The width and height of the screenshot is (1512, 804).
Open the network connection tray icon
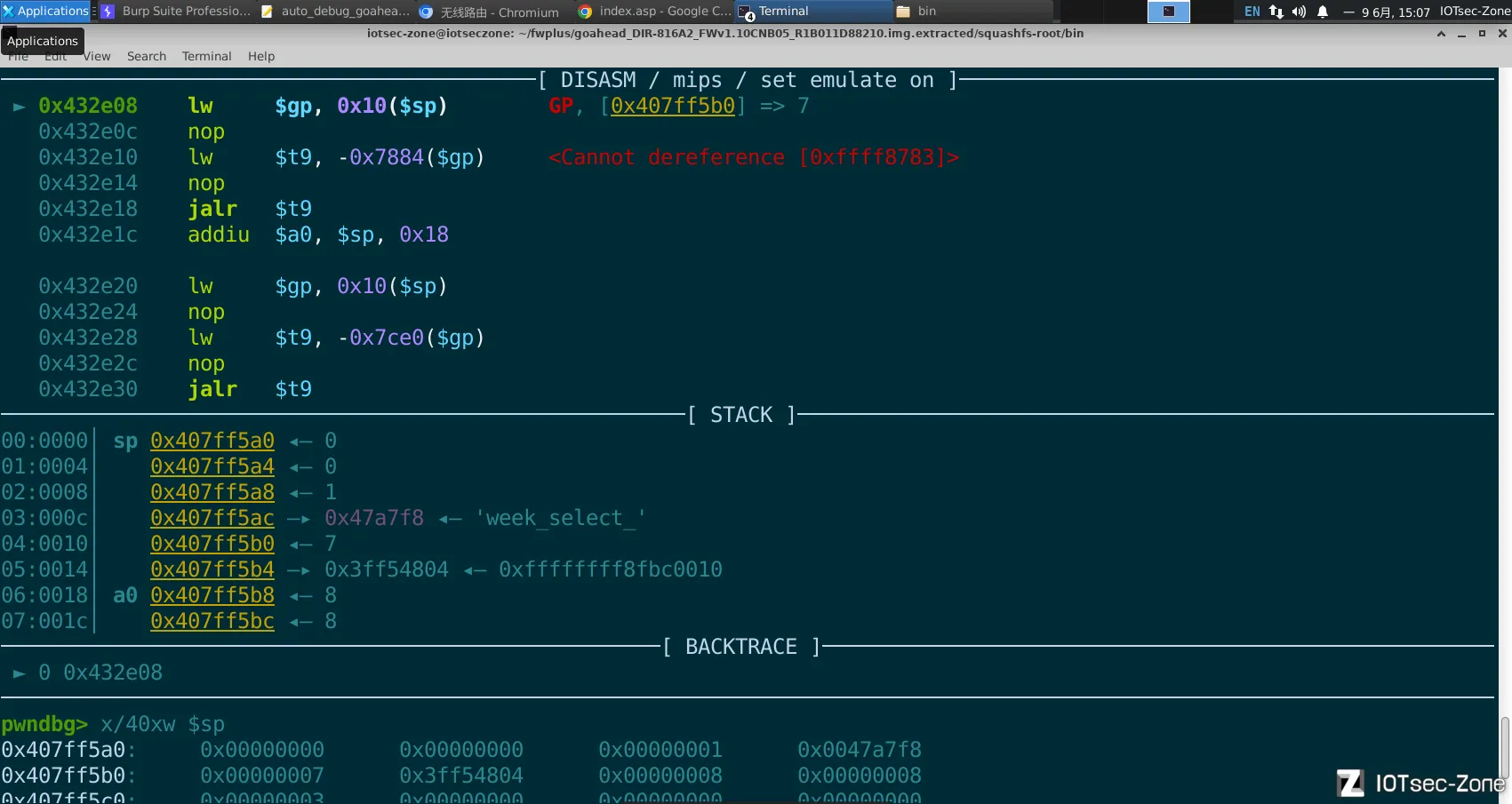[1276, 12]
